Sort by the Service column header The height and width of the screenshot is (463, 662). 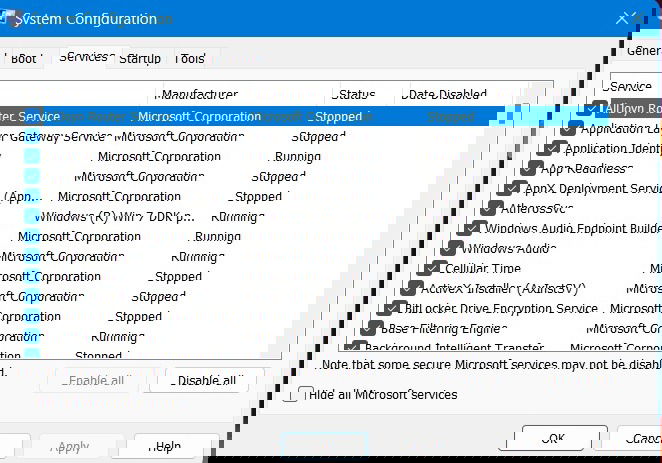click(x=628, y=87)
